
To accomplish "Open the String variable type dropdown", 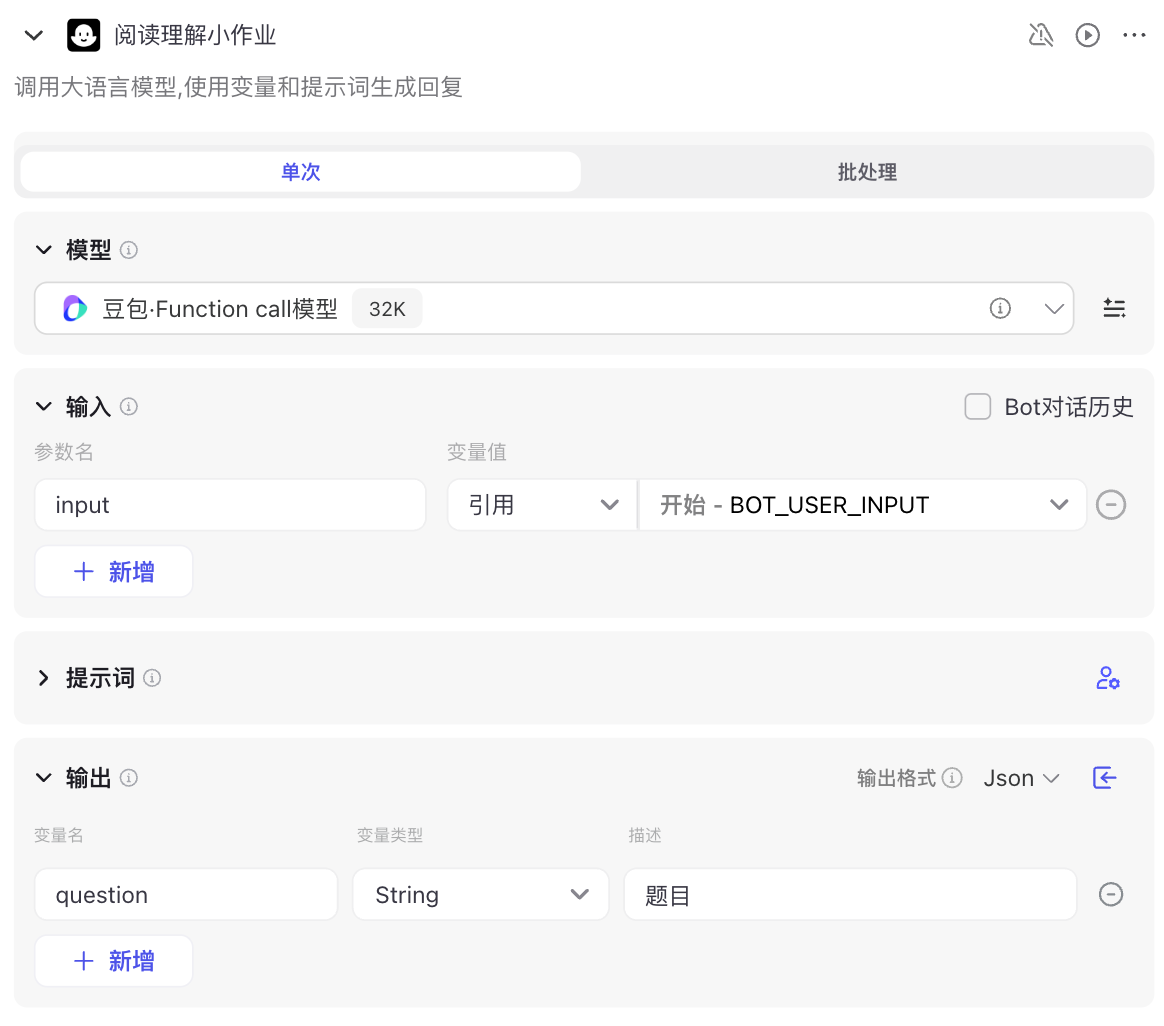I will [x=481, y=895].
